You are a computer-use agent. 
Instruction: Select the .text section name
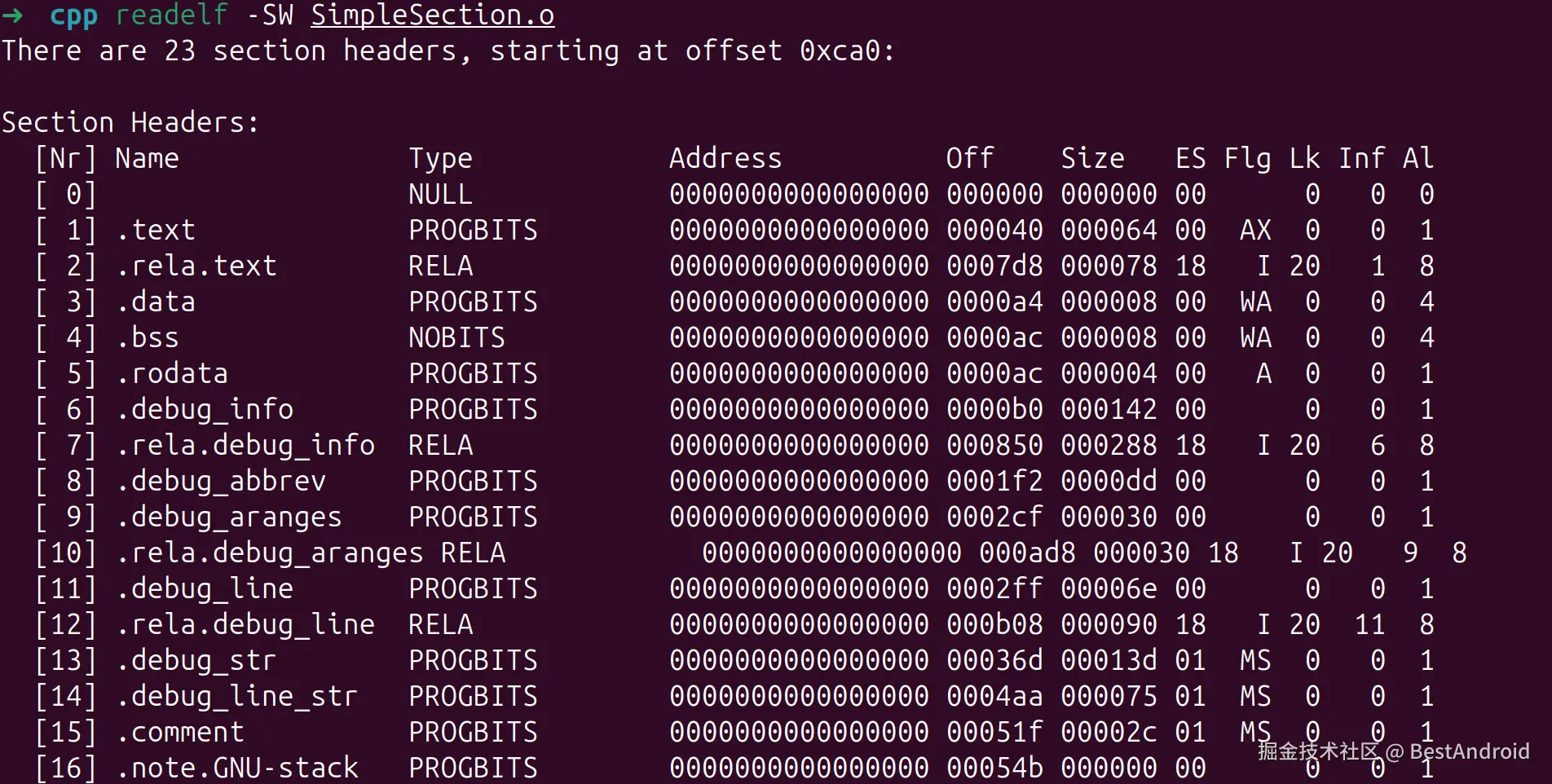tap(155, 230)
